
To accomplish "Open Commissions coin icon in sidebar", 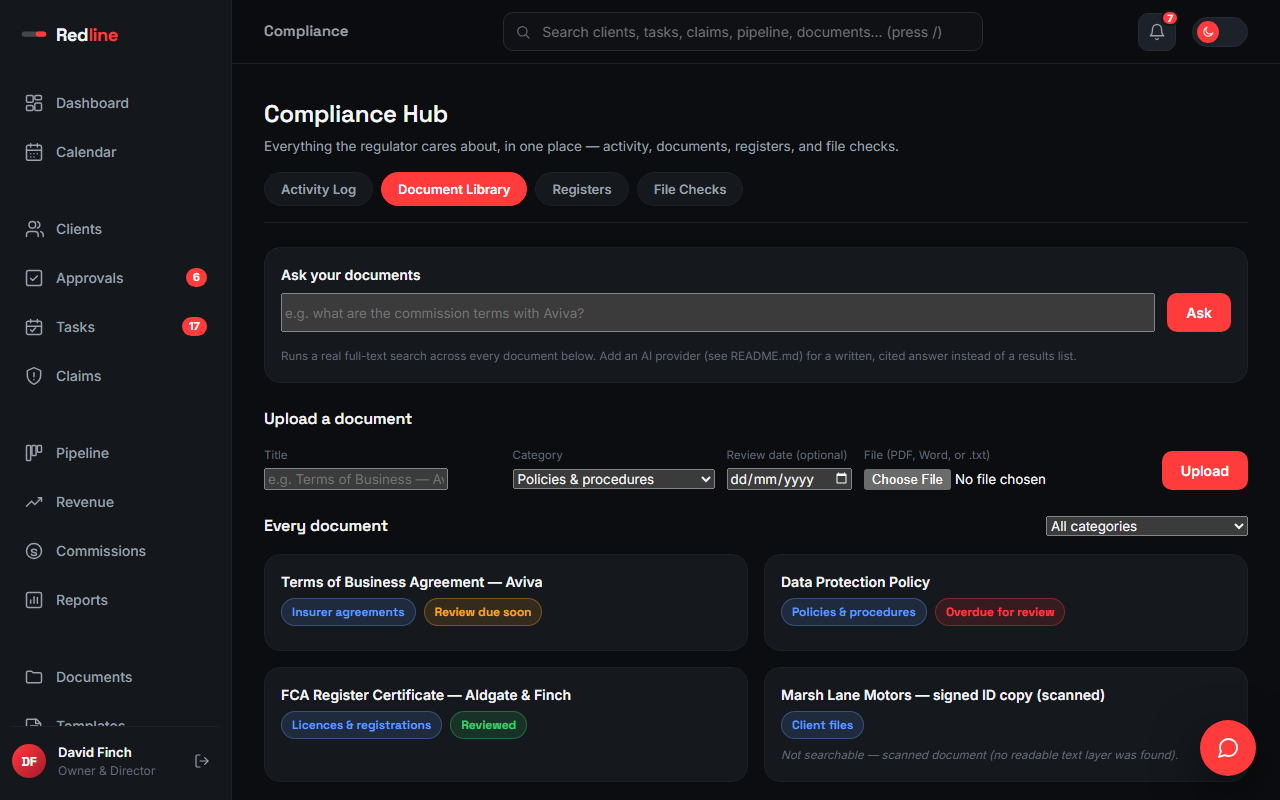I will pyautogui.click(x=34, y=551).
